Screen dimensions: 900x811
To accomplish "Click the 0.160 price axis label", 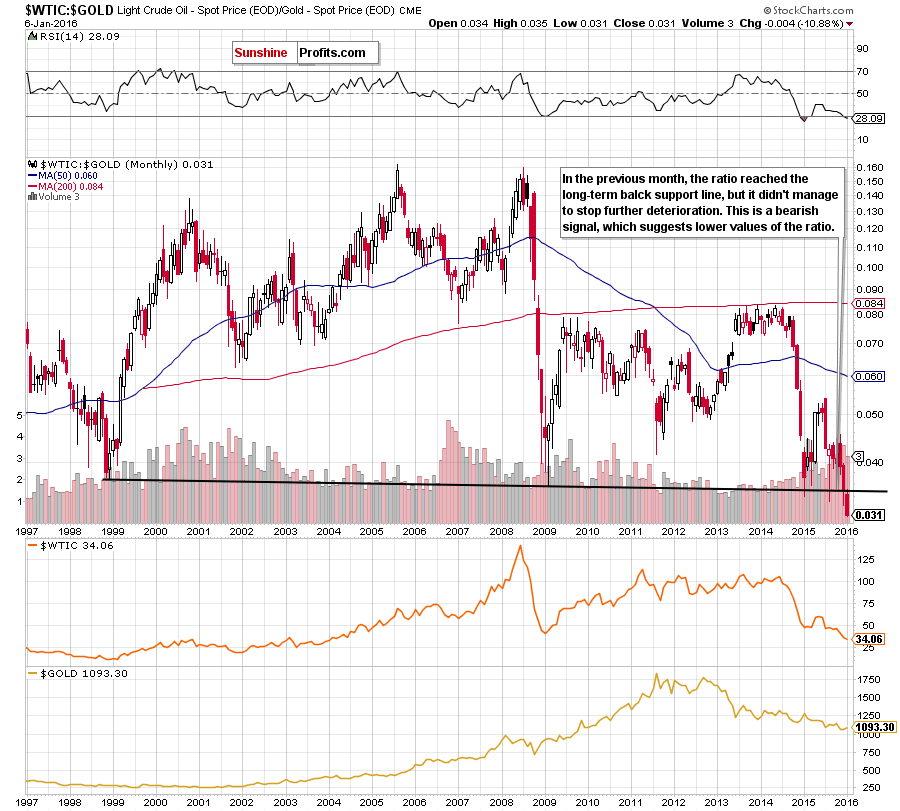I will click(870, 168).
